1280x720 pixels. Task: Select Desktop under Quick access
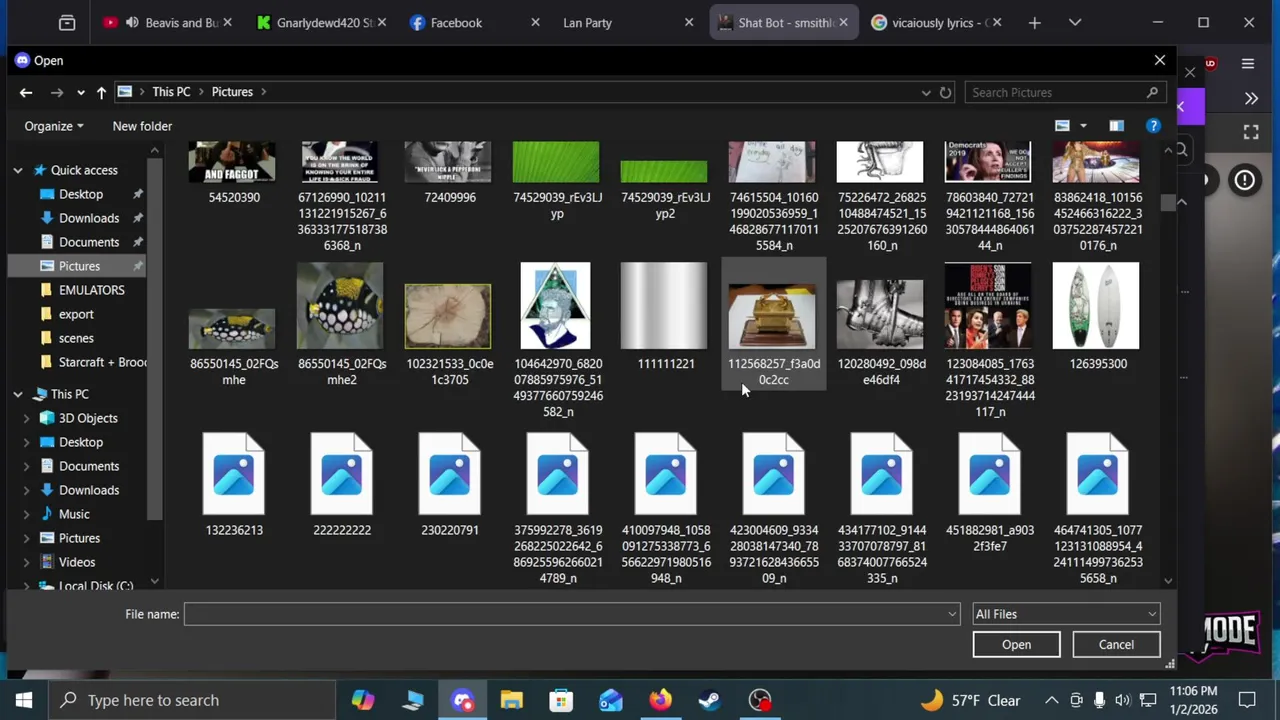coord(80,194)
